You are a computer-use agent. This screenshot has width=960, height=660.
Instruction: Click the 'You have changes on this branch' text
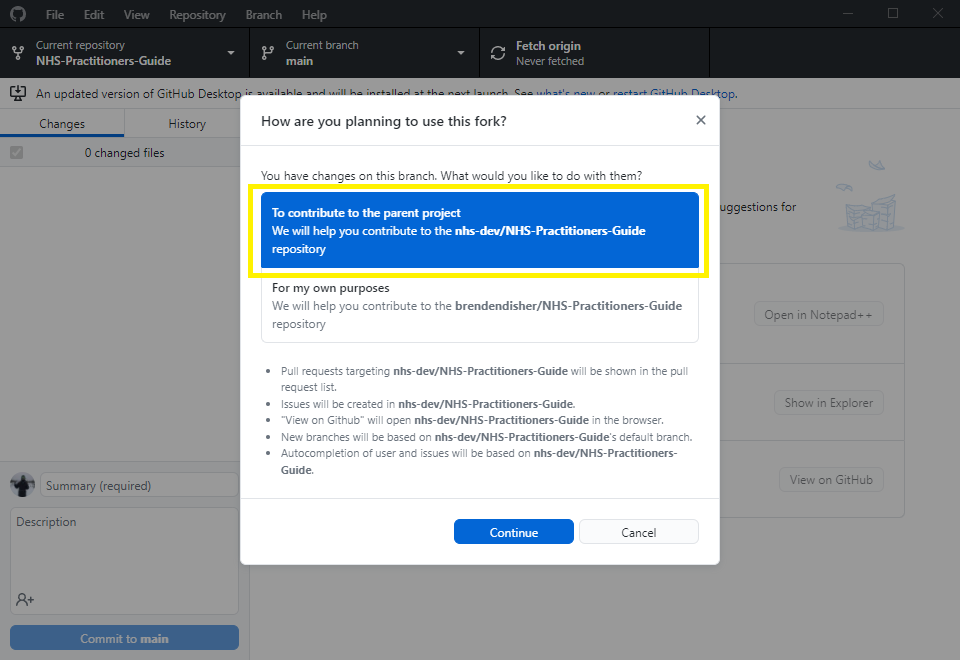coord(451,176)
